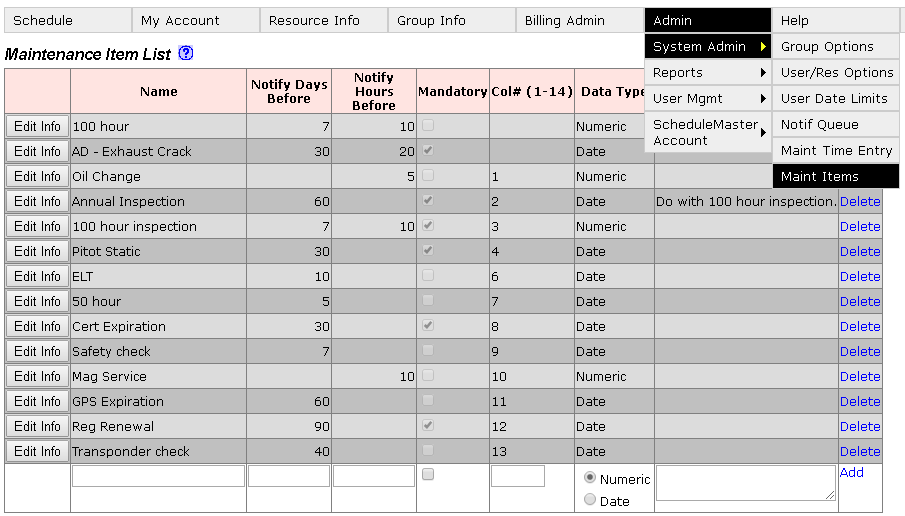Expand the User Mgmt submenu
Viewport: 905px width, 516px height.
pos(708,98)
